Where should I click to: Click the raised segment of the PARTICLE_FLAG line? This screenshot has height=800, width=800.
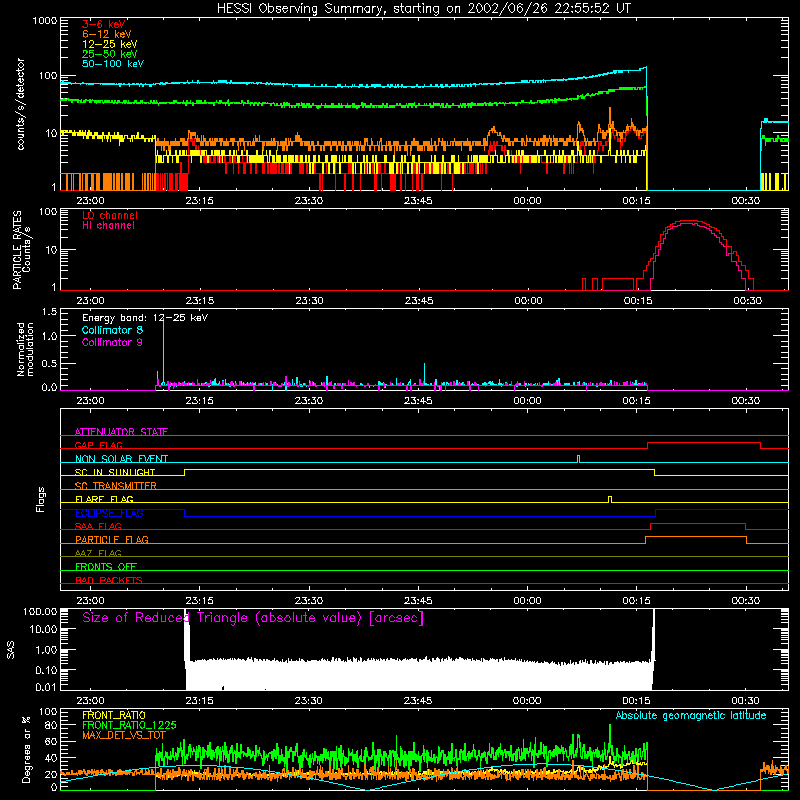point(696,537)
